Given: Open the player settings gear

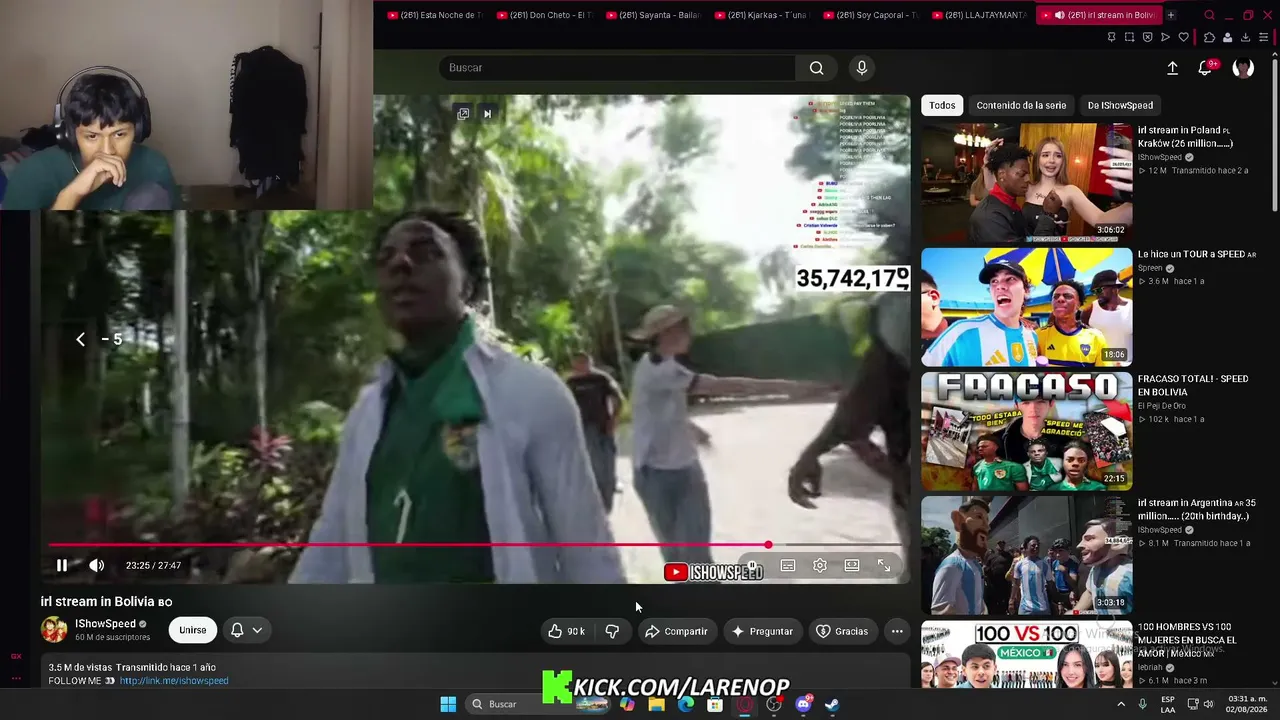Looking at the screenshot, I should [x=820, y=565].
